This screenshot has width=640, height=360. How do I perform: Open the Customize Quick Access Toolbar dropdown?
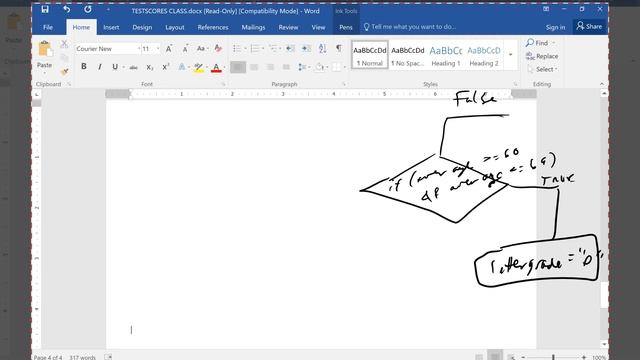click(x=108, y=9)
